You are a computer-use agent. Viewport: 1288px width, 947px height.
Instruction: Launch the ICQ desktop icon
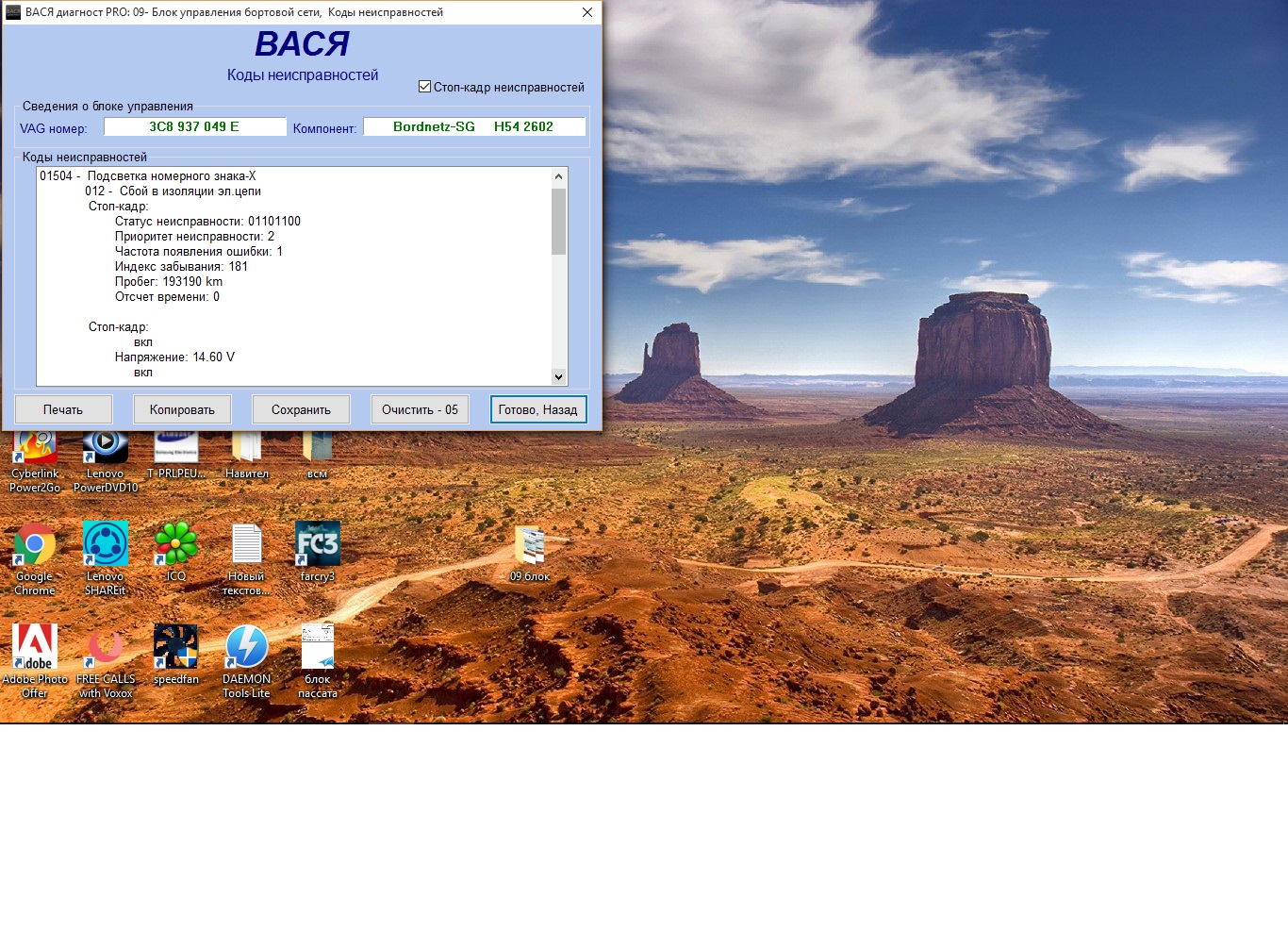coord(176,545)
